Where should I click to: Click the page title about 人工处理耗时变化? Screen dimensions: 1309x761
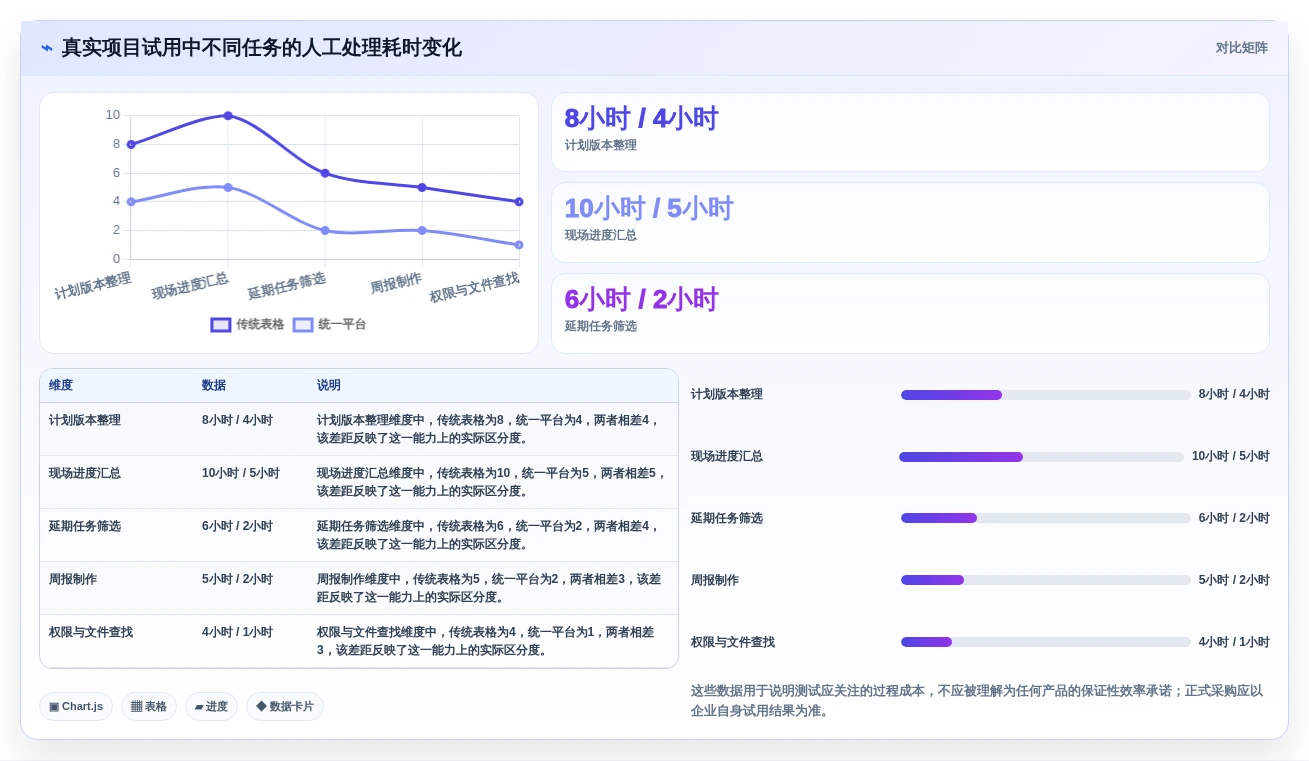click(x=262, y=48)
